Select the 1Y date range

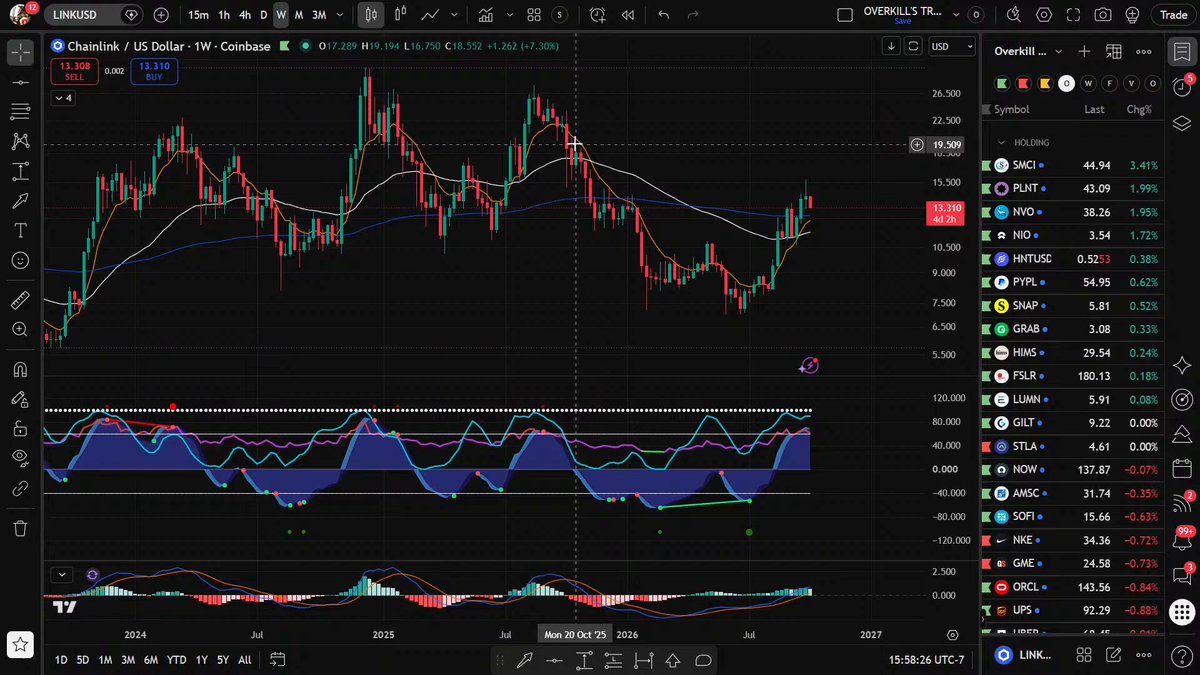tap(202, 660)
